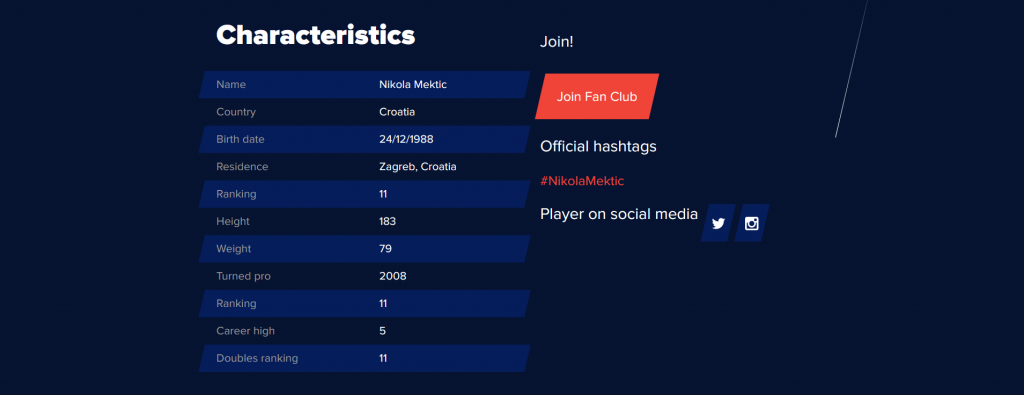
Task: Click the Player on social media text
Action: coord(619,214)
